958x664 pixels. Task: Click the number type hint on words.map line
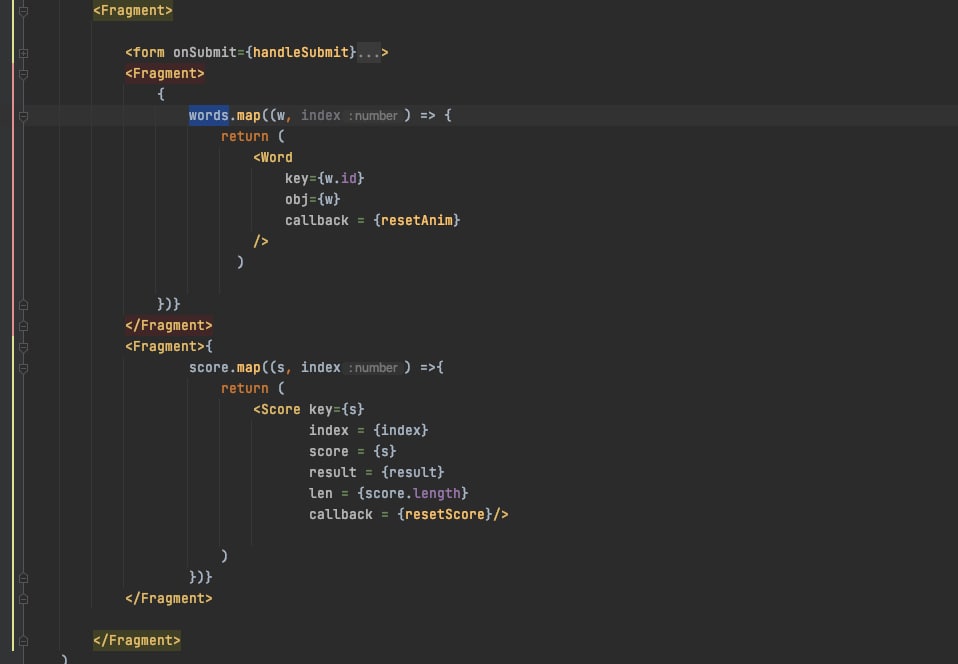point(373,116)
